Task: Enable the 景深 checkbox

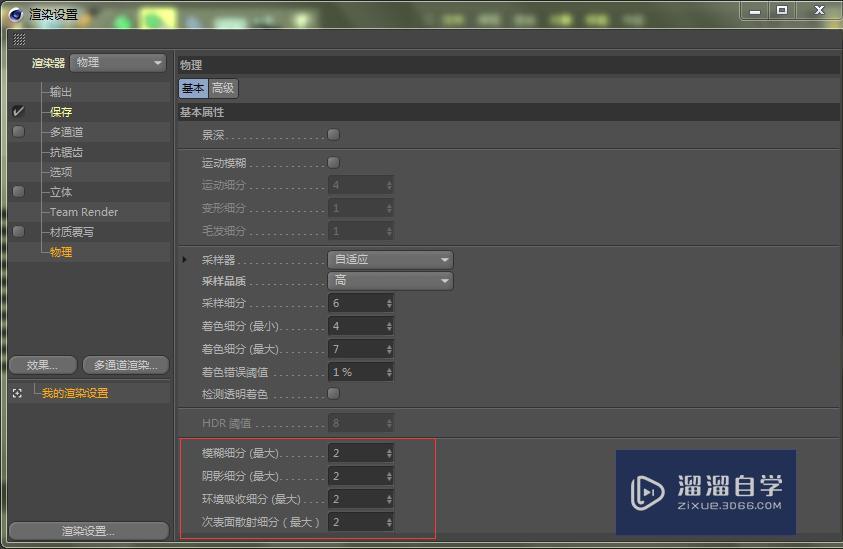Action: [x=333, y=134]
